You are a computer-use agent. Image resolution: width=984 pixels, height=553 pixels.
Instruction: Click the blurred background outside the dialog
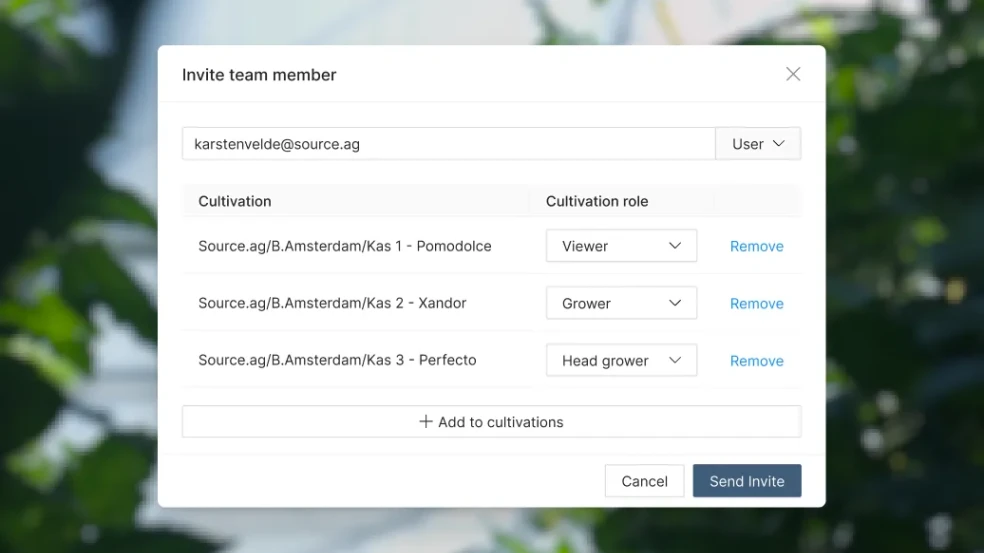(80, 300)
